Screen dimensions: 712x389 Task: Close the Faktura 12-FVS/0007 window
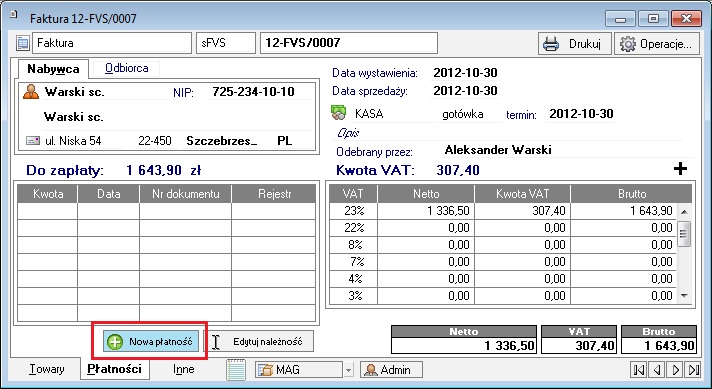point(686,19)
